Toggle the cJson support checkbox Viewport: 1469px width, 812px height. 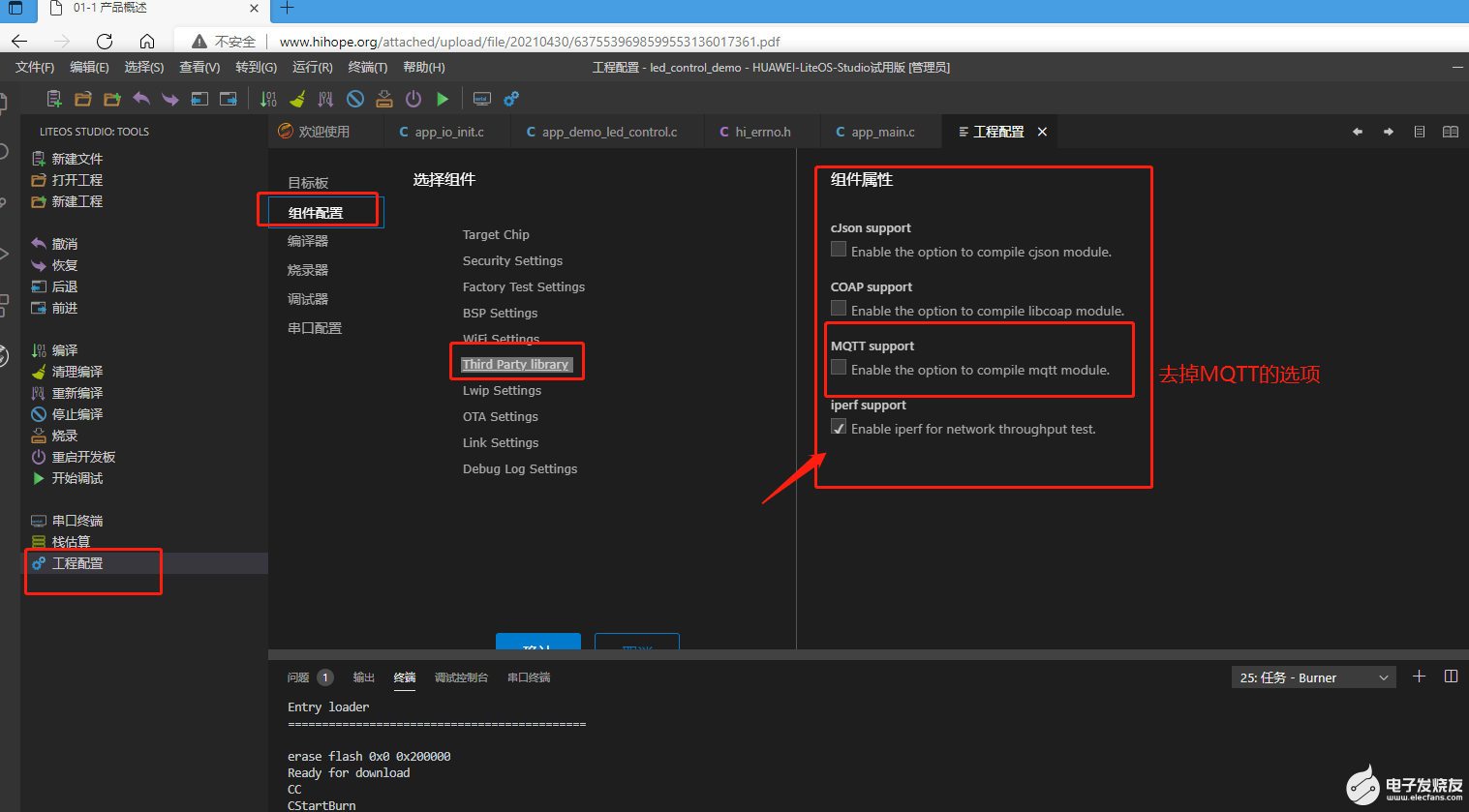(x=839, y=250)
